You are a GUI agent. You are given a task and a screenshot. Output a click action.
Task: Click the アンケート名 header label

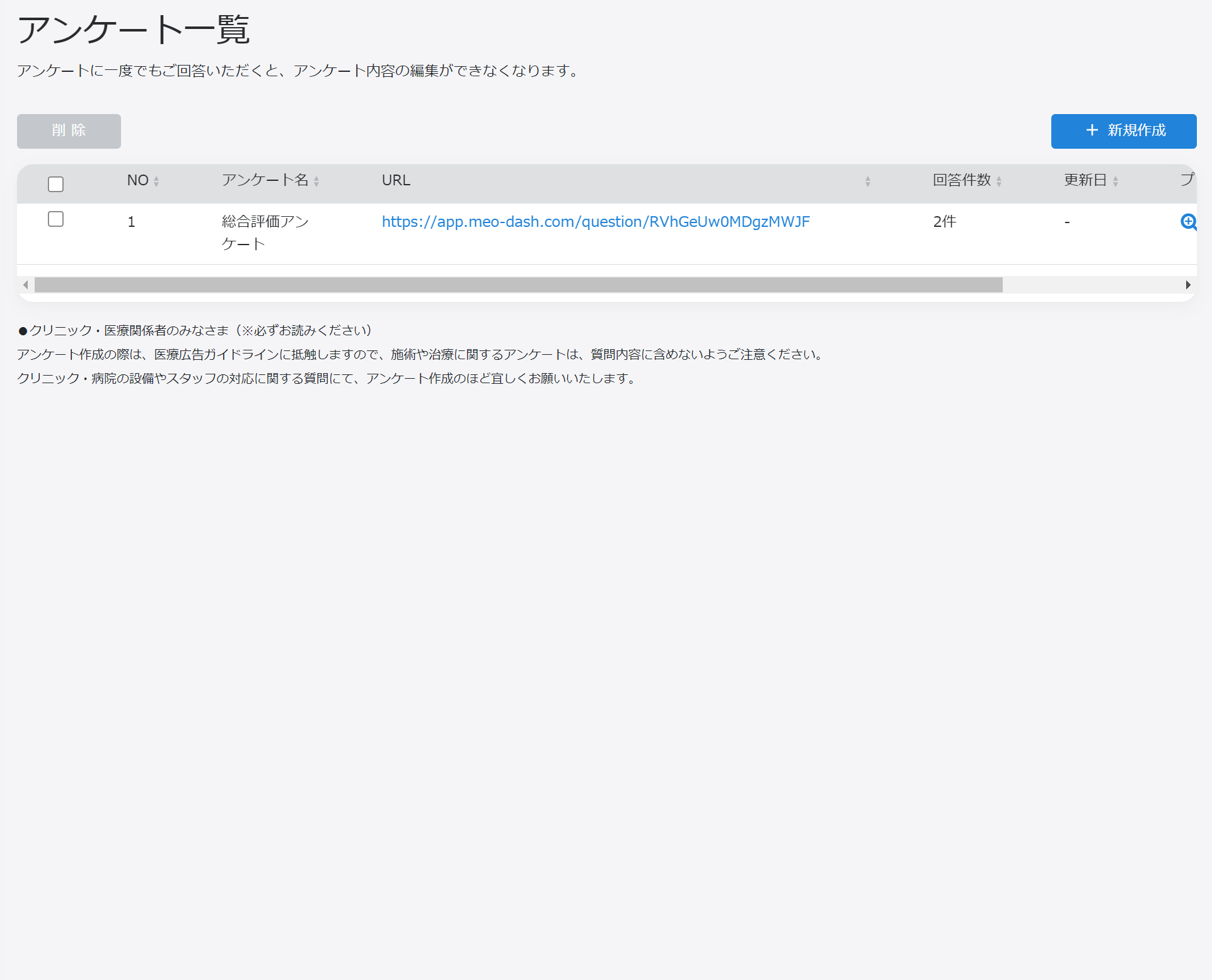pos(265,180)
